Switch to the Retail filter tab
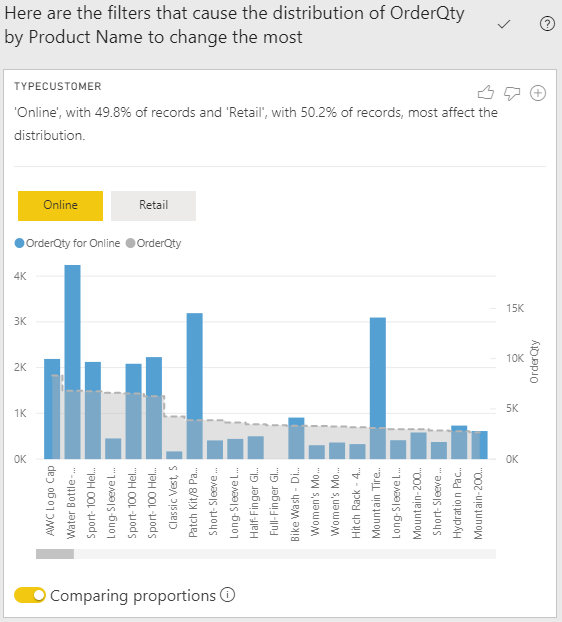Screen dimensions: 562x622 click(153, 205)
